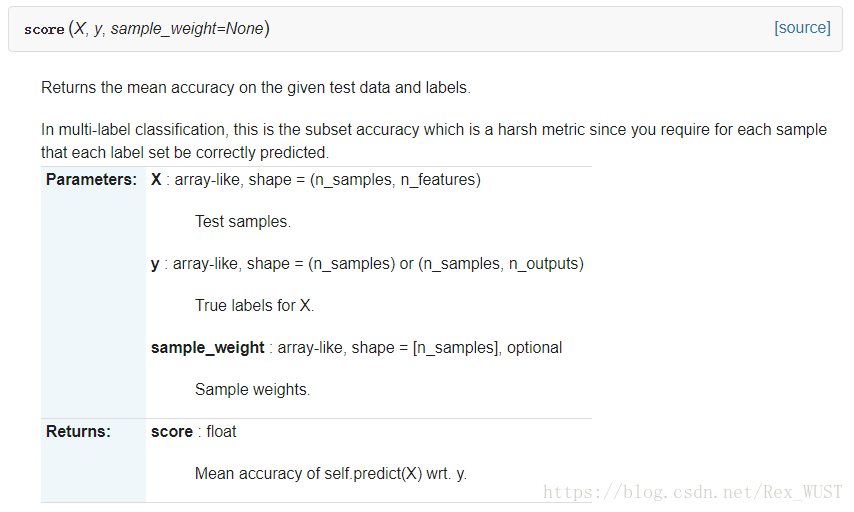854x512 pixels.
Task: Click the 'Returns the mean accuracy' sentence
Action: tap(255, 88)
